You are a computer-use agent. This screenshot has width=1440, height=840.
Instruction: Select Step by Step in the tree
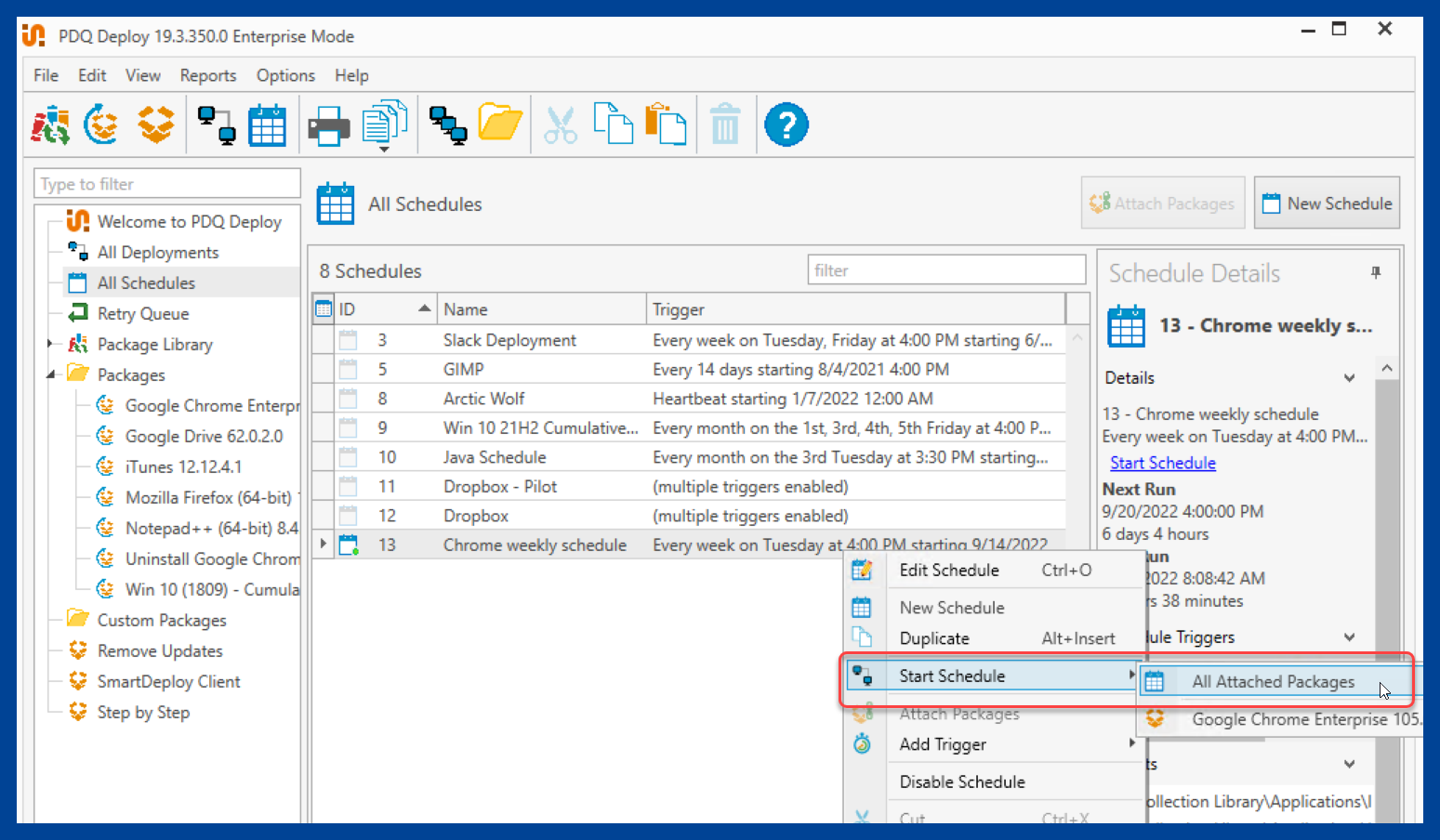click(143, 712)
